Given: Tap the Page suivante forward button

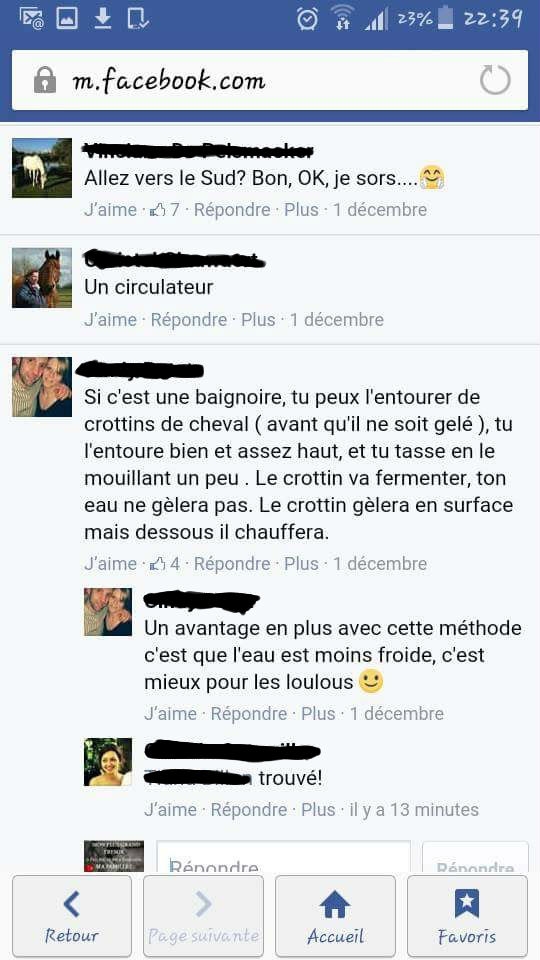Looking at the screenshot, I should click(203, 916).
